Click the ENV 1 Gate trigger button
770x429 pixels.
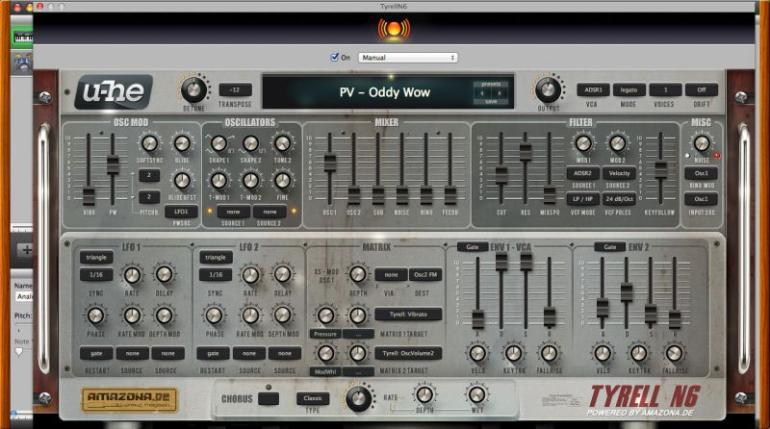[x=472, y=247]
